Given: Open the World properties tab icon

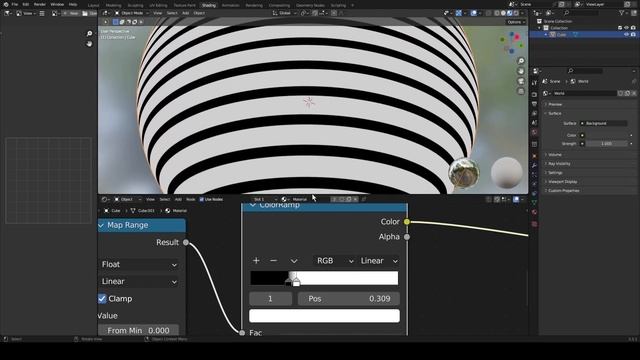Looking at the screenshot, I should point(534,133).
